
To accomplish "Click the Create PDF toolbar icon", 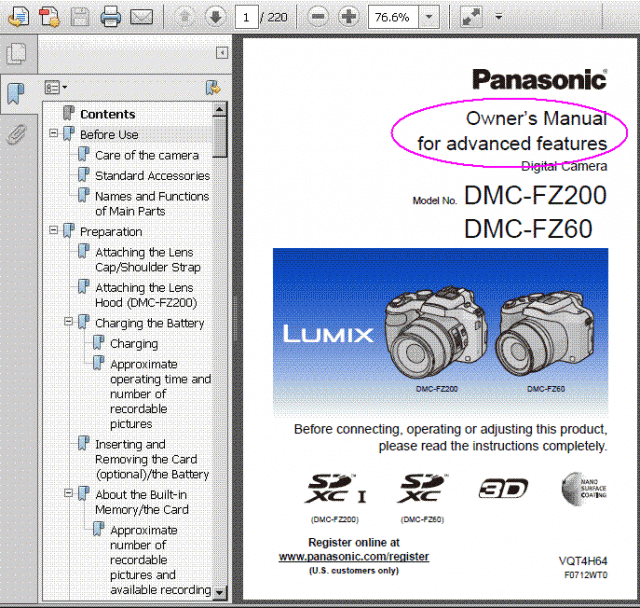I will coord(49,17).
